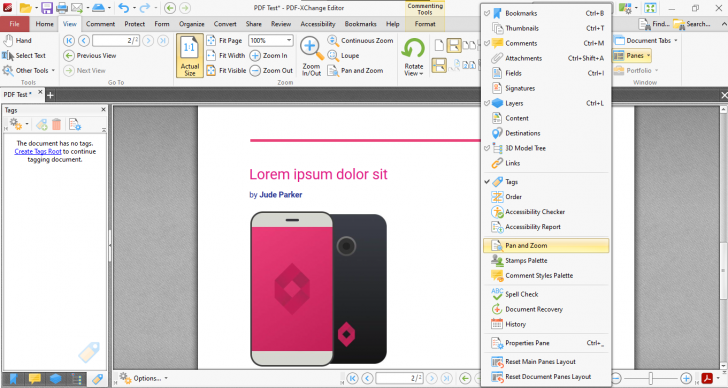Screen dimensions: 728x388
Task: Open the Loupe tool
Action: (344, 55)
